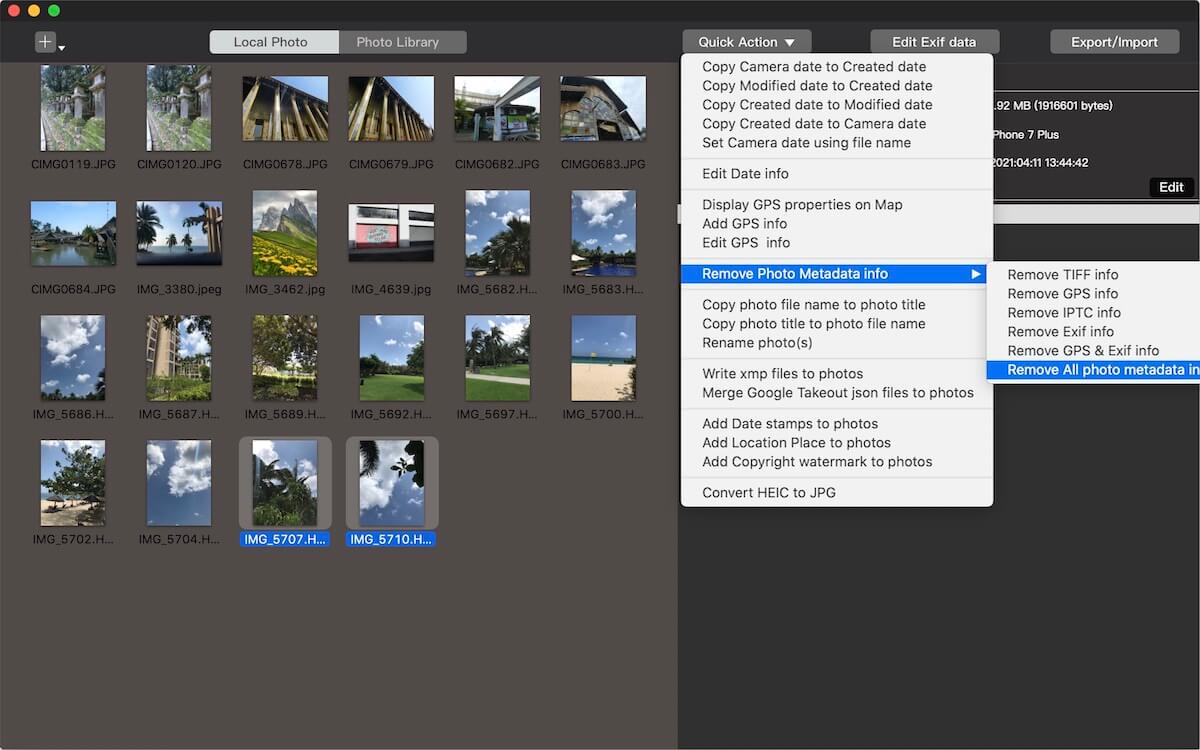Select the IMG_3462.jpg flower thumbnail
1200x750 pixels.
point(285,233)
